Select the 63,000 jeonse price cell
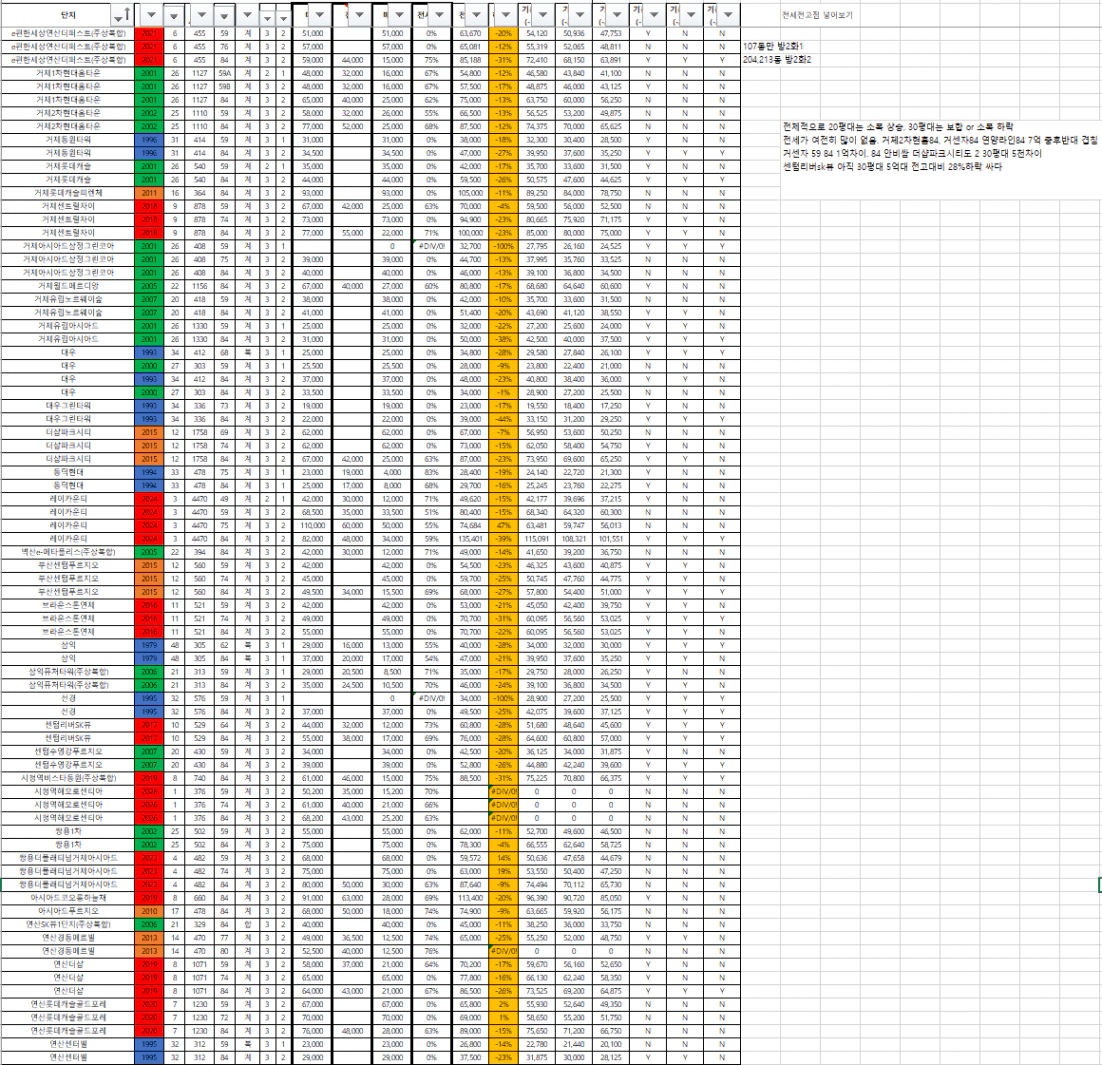Screen dimensions: 1102x1065 351,898
